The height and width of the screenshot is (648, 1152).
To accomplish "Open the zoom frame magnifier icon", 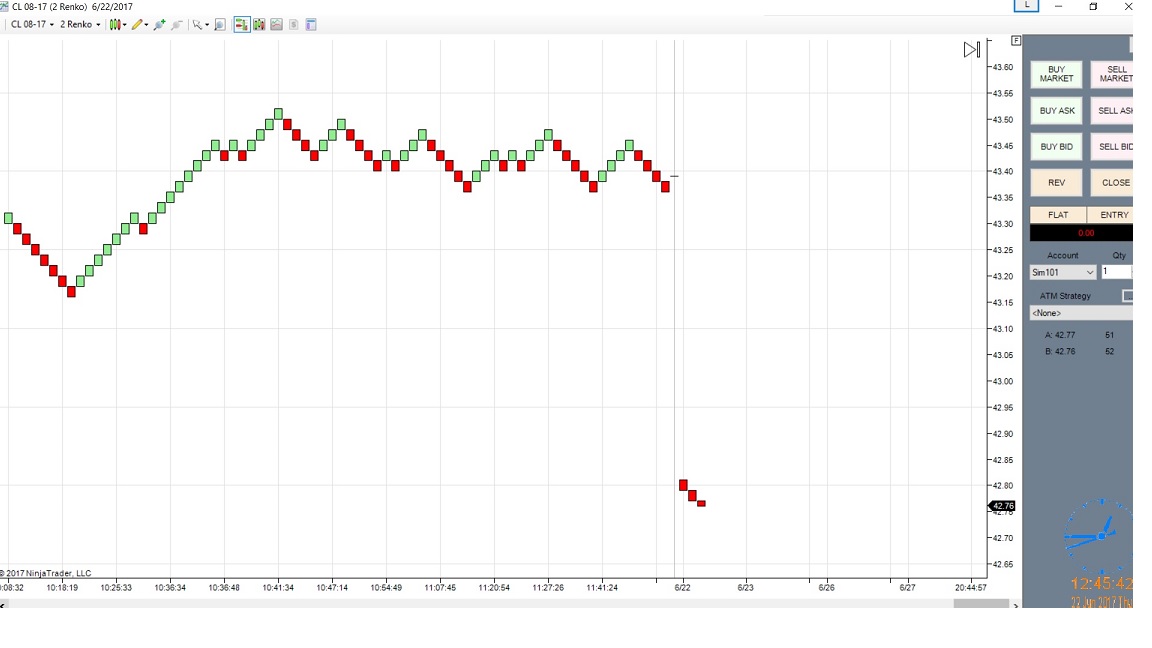I will click(x=220, y=24).
